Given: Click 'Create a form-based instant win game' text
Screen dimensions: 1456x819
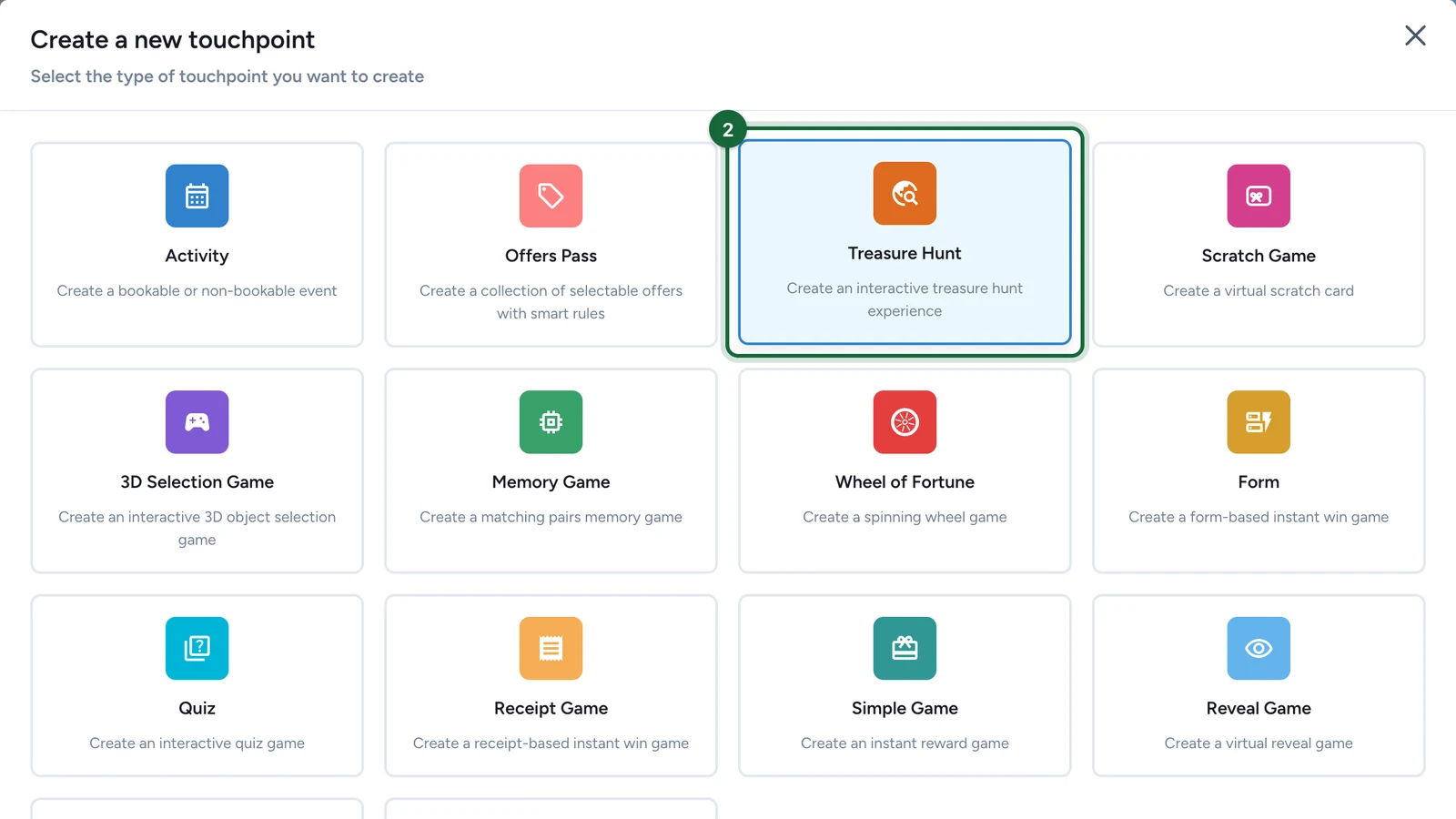Looking at the screenshot, I should point(1259,517).
